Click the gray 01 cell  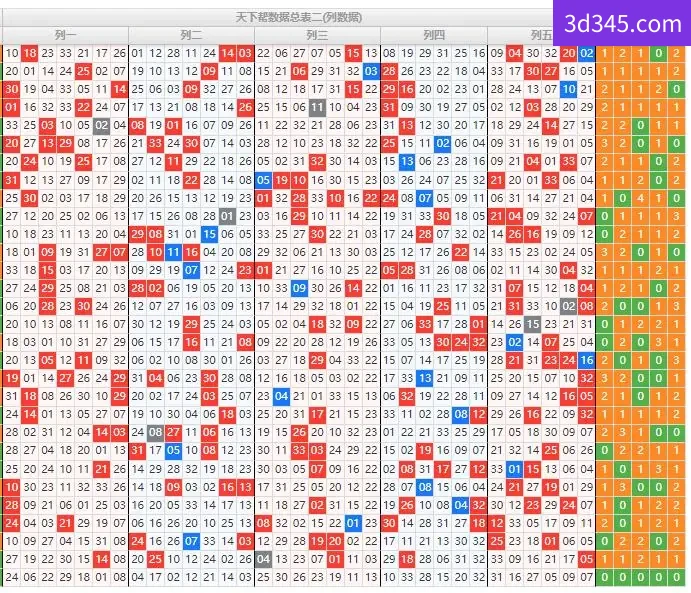pyautogui.click(x=227, y=216)
